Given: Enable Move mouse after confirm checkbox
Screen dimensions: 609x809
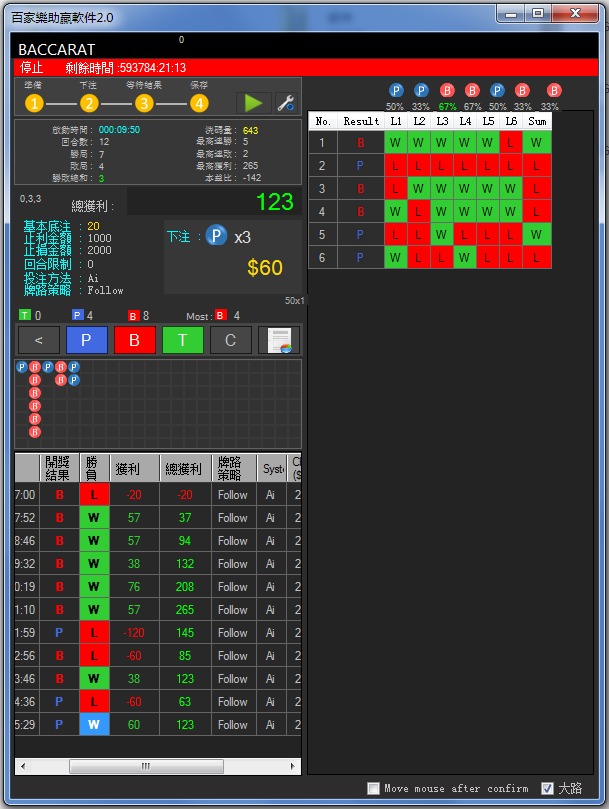Looking at the screenshot, I should click(x=374, y=788).
